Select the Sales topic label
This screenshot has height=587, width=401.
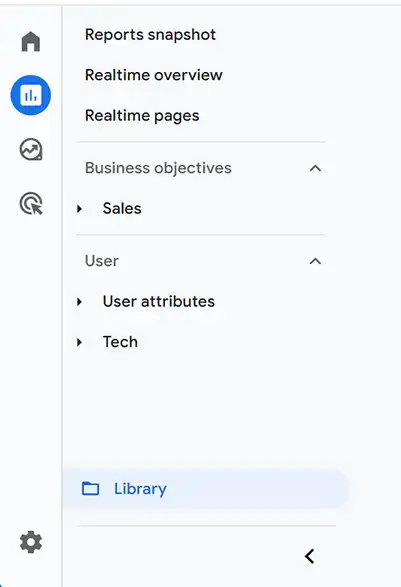(122, 209)
